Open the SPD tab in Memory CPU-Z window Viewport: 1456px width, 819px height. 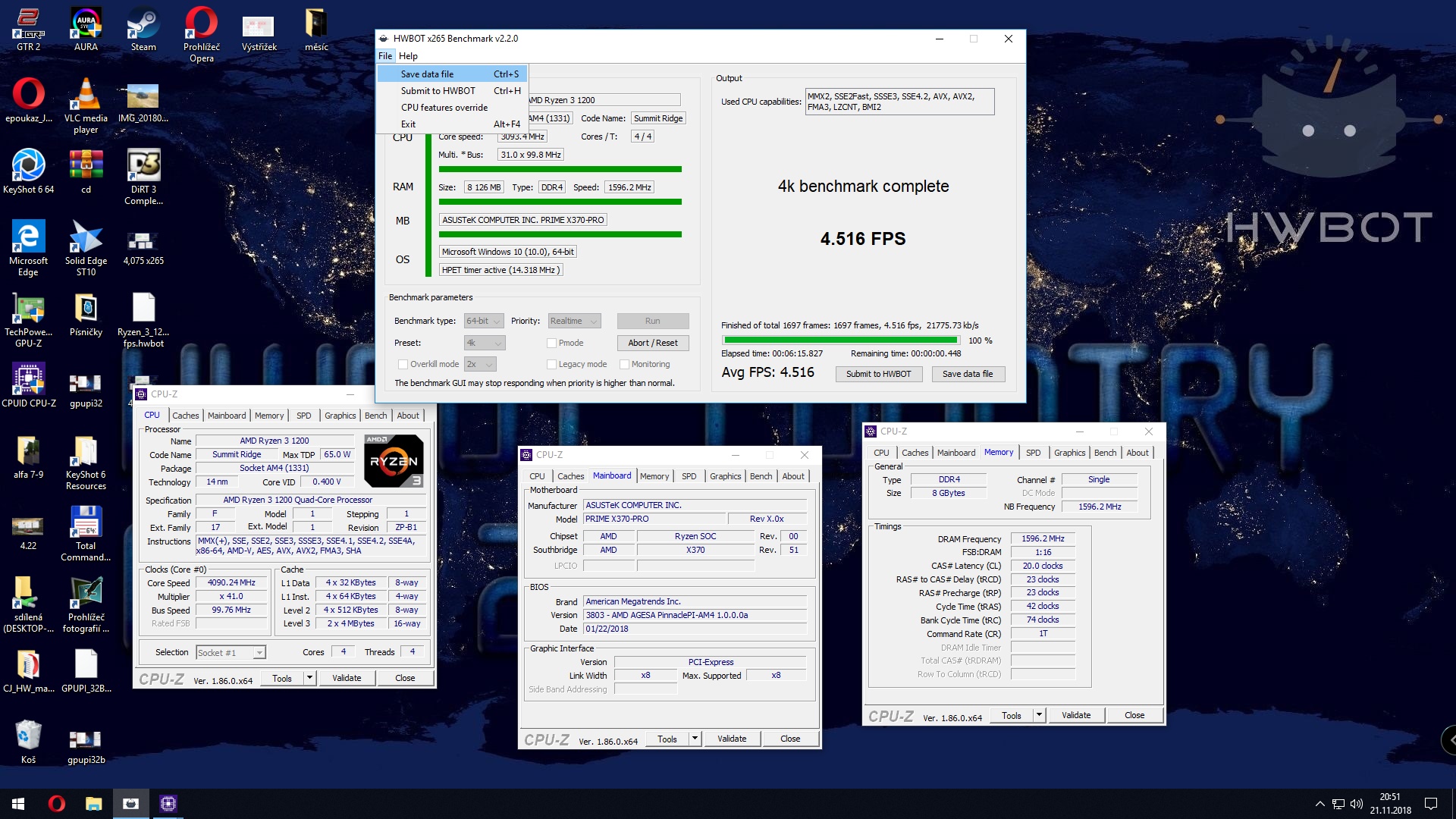point(1033,453)
